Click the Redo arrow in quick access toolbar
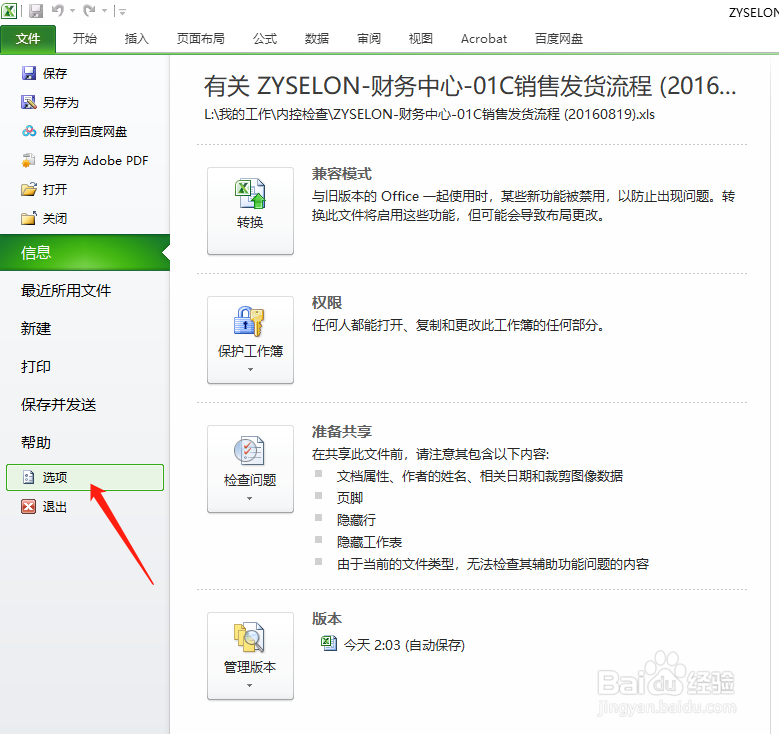Viewport: 779px width, 734px height. (x=89, y=10)
